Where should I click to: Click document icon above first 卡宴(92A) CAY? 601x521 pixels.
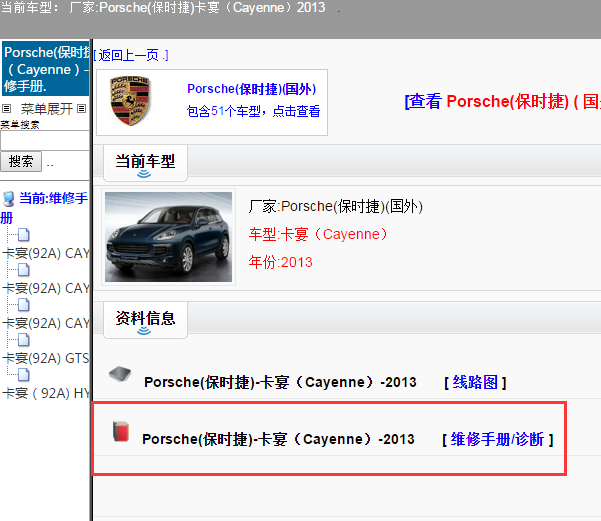24,235
